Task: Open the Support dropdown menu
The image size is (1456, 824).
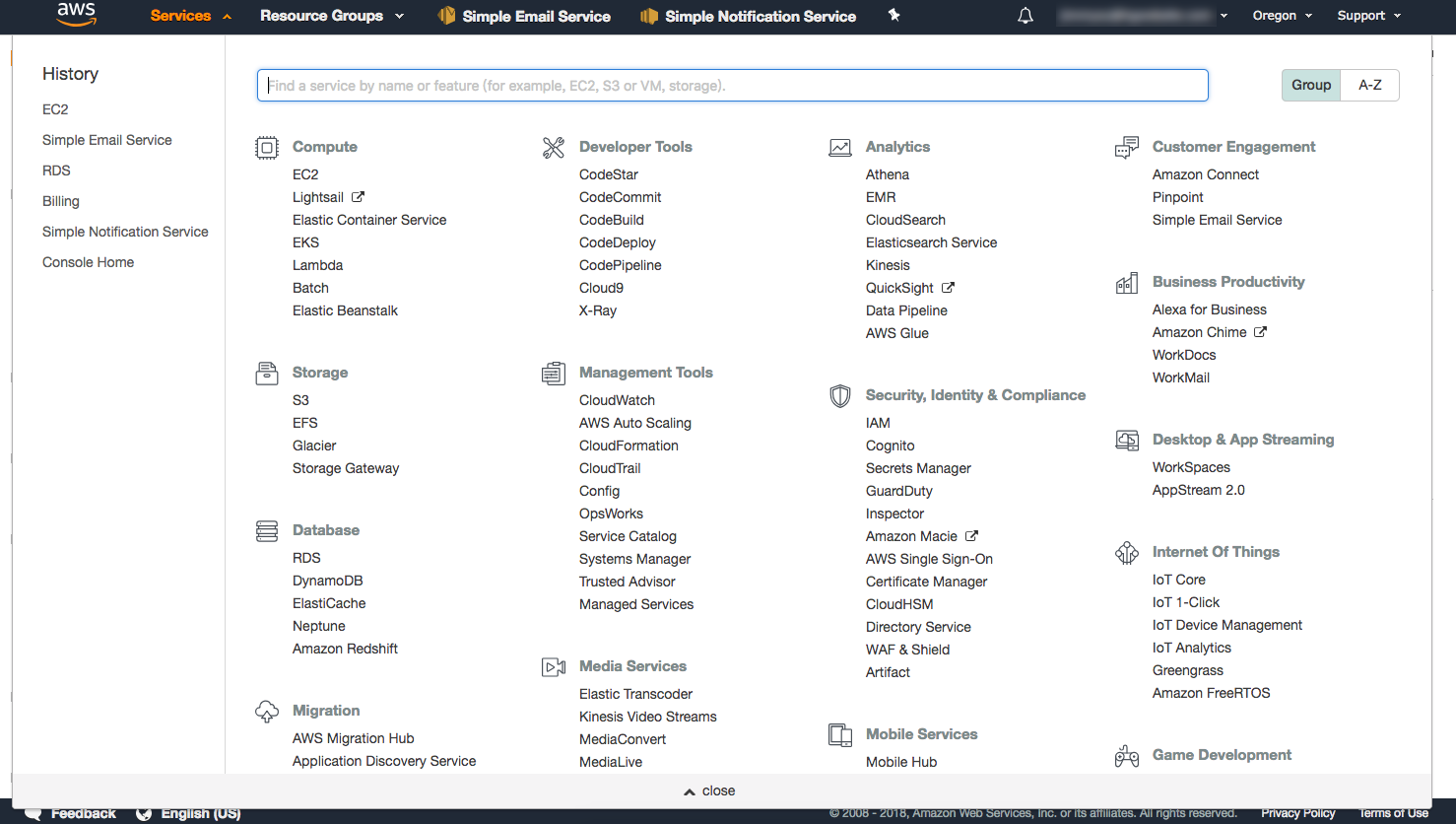Action: coord(1368,16)
